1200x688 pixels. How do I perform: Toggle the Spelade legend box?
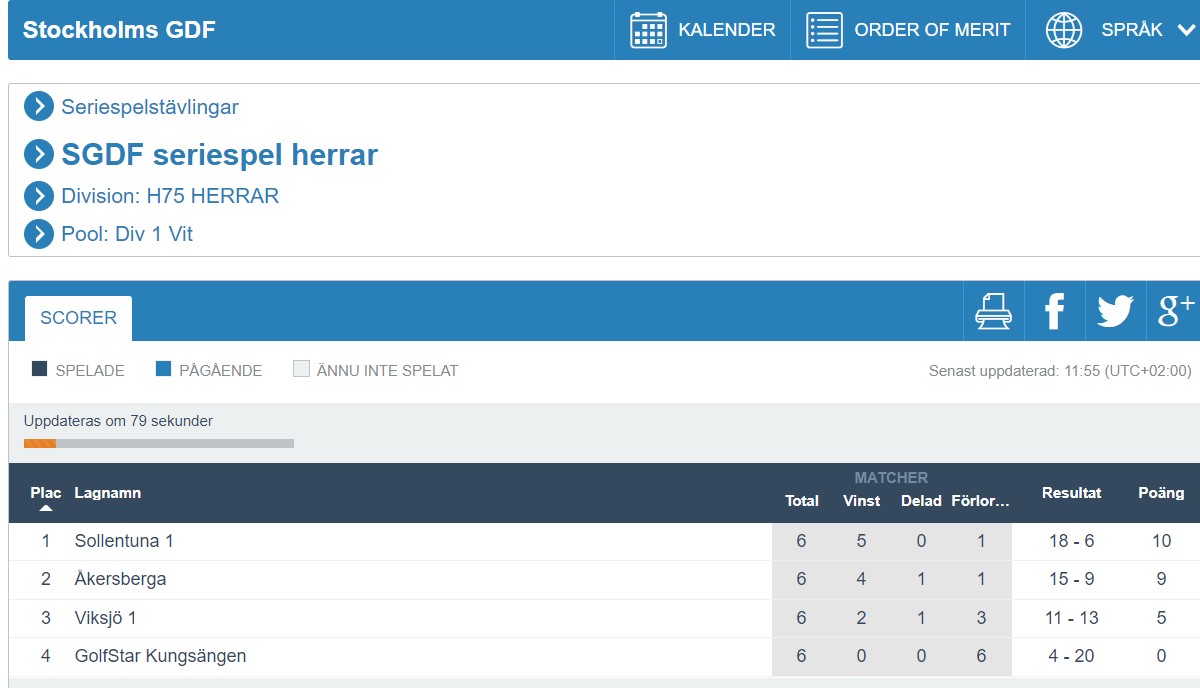(x=40, y=370)
